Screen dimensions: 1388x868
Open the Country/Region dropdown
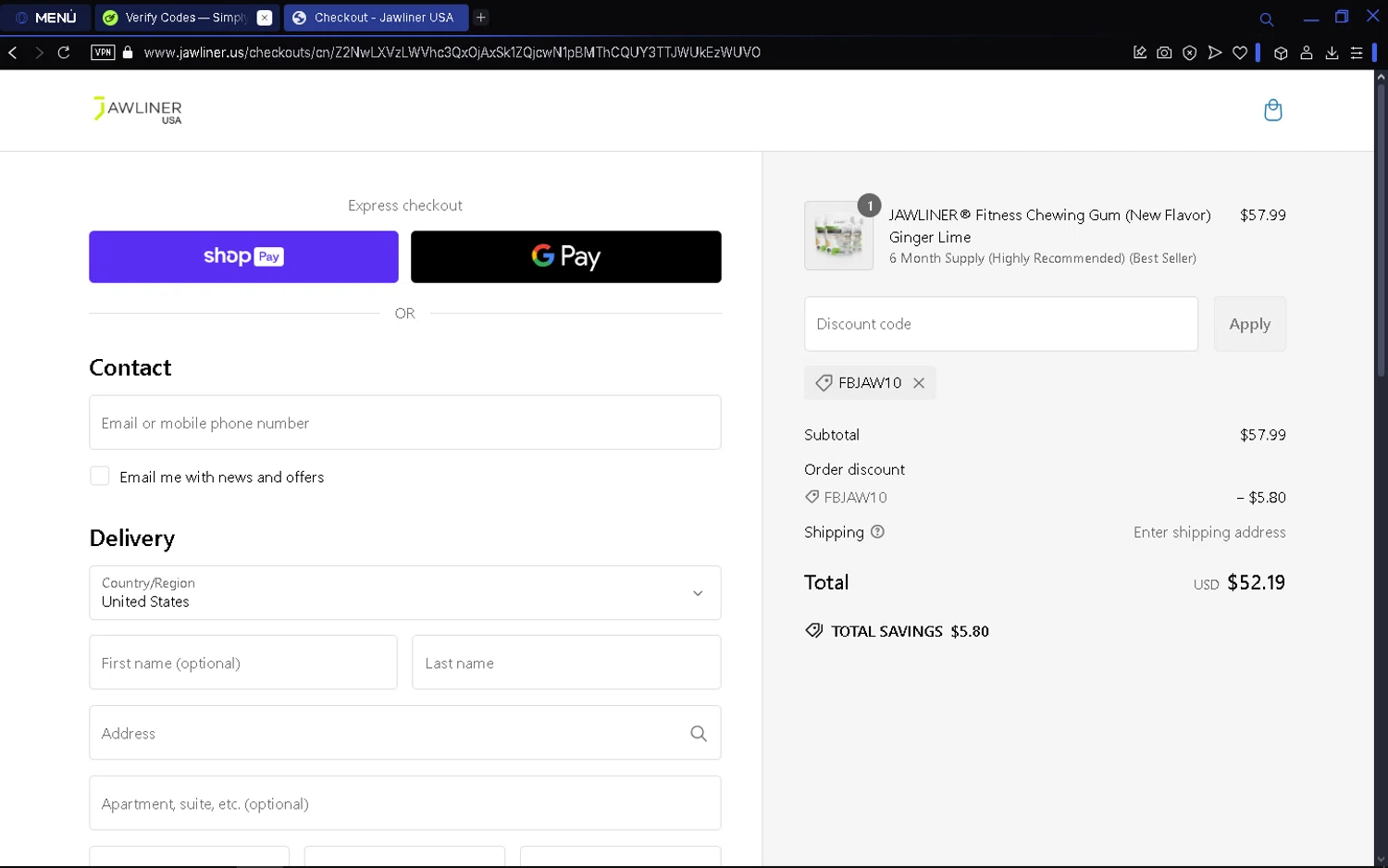pos(404,593)
